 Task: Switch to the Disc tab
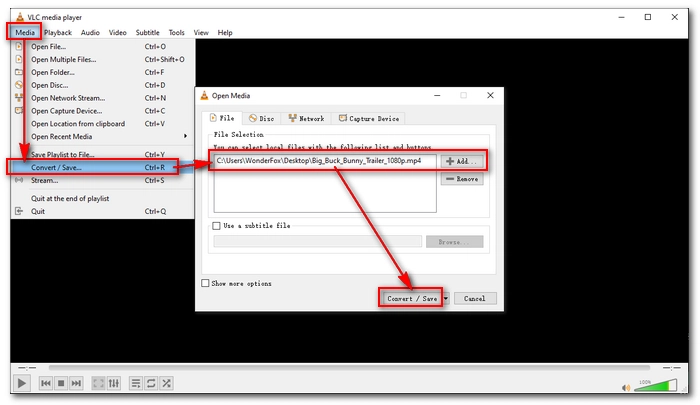click(262, 118)
